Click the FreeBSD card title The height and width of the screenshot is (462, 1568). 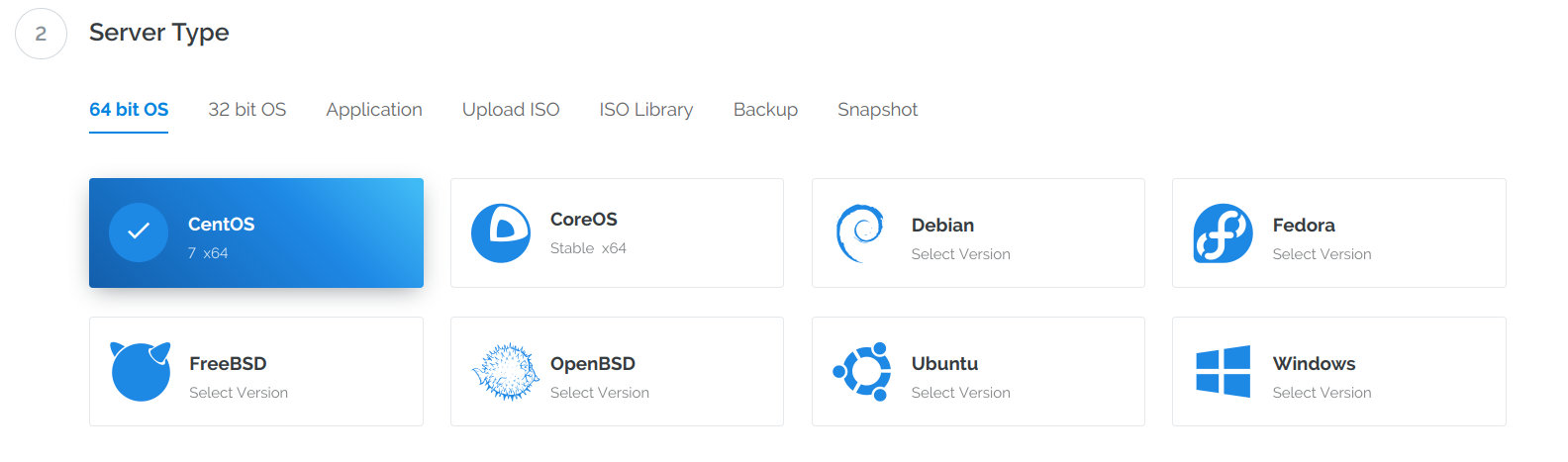(x=228, y=364)
